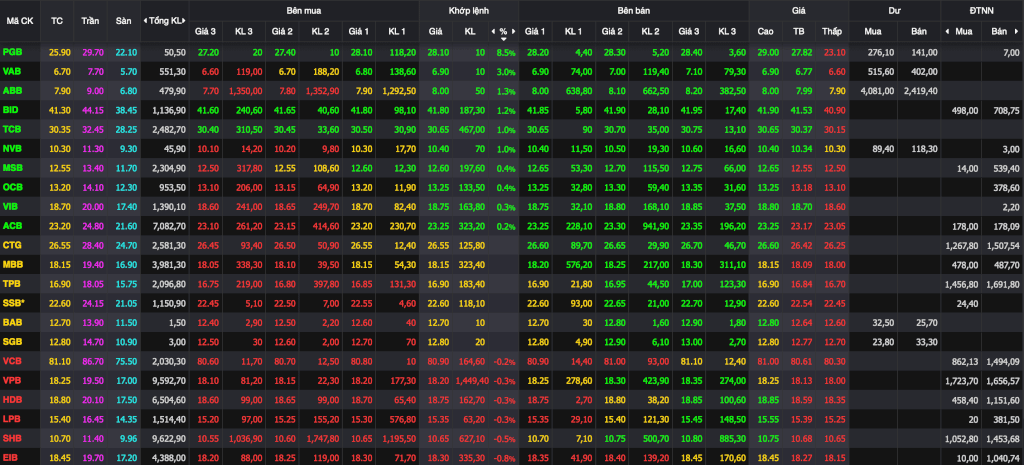
Task: Select TCB matched volume 467,00
Action: point(473,129)
